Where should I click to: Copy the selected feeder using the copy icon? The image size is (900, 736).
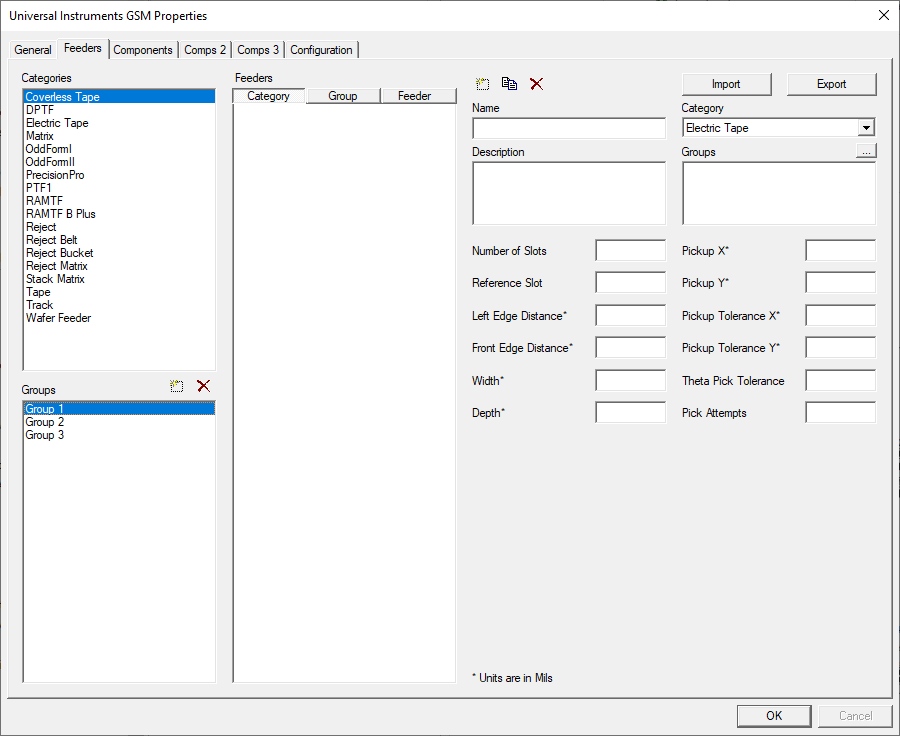click(x=509, y=84)
